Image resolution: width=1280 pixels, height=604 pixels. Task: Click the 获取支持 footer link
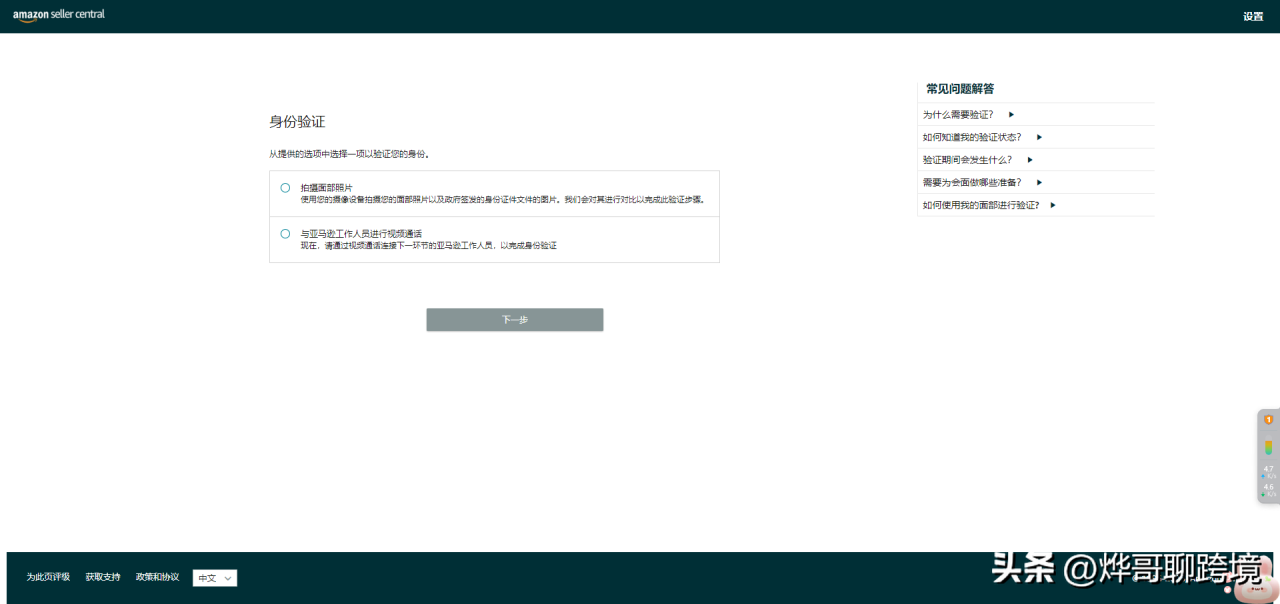pos(103,577)
